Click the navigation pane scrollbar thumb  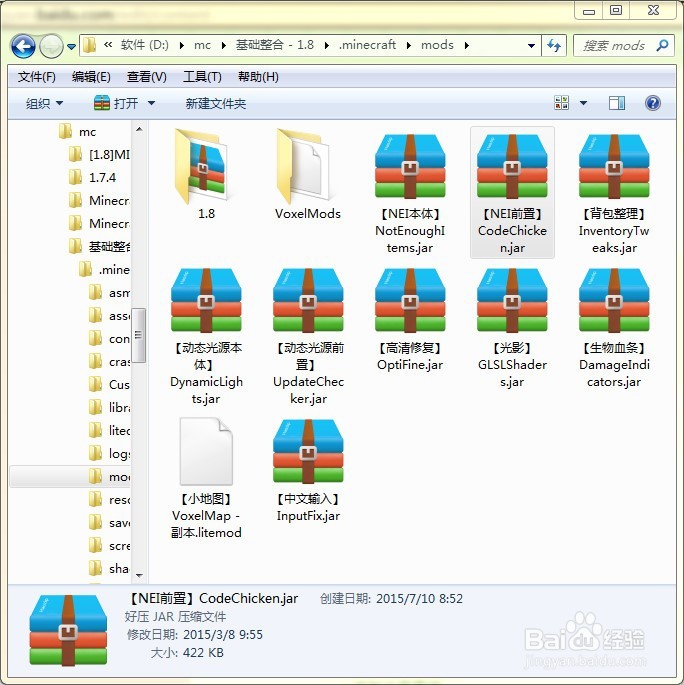pos(138,335)
